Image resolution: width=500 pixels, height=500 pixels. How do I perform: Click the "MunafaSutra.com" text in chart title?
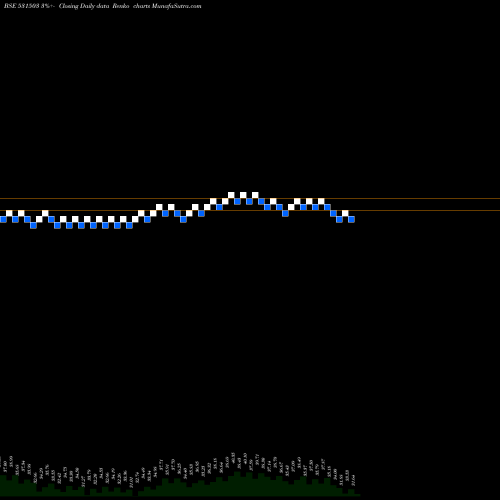point(176,6)
